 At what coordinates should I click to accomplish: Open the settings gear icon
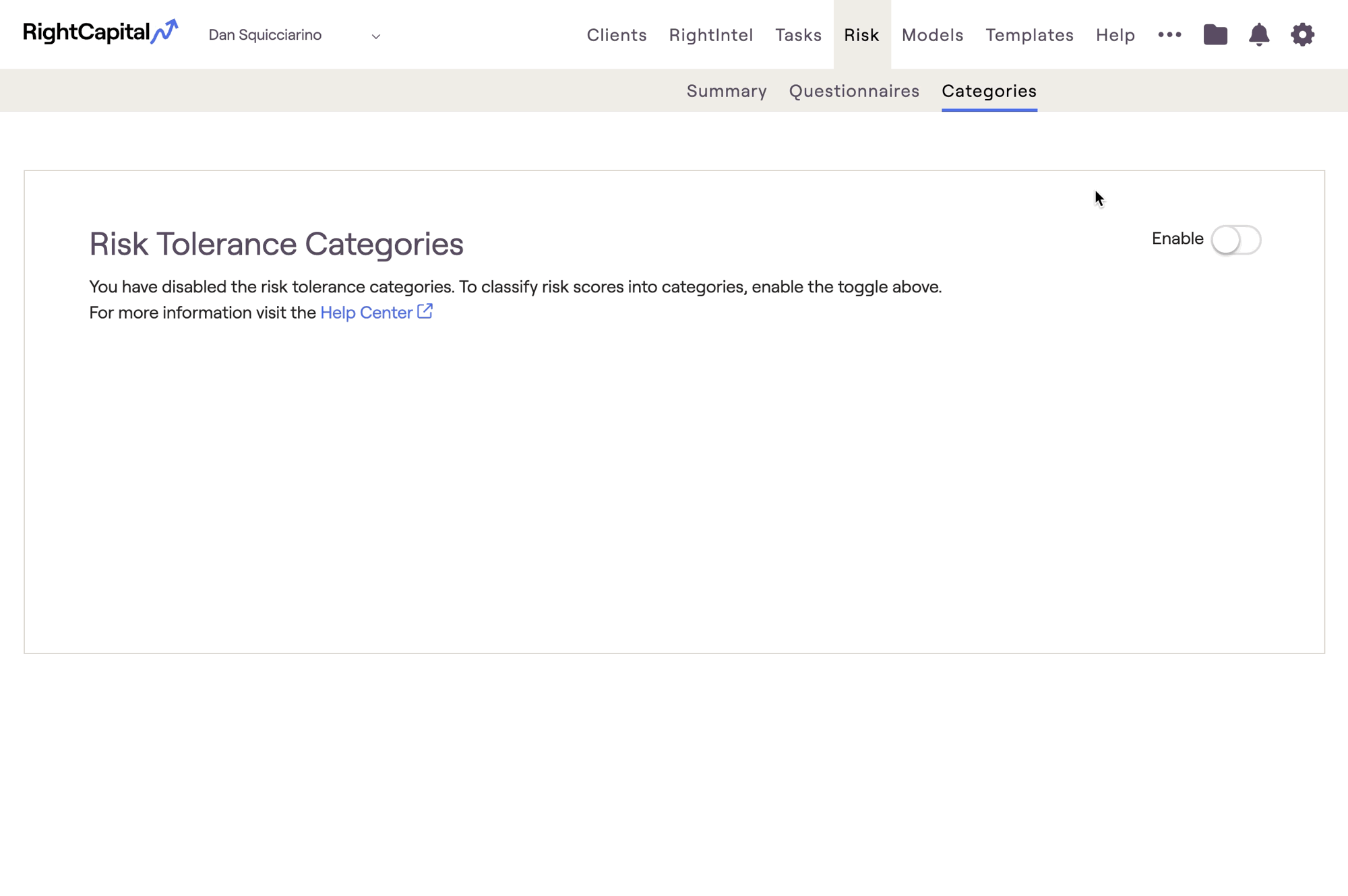pyautogui.click(x=1302, y=34)
